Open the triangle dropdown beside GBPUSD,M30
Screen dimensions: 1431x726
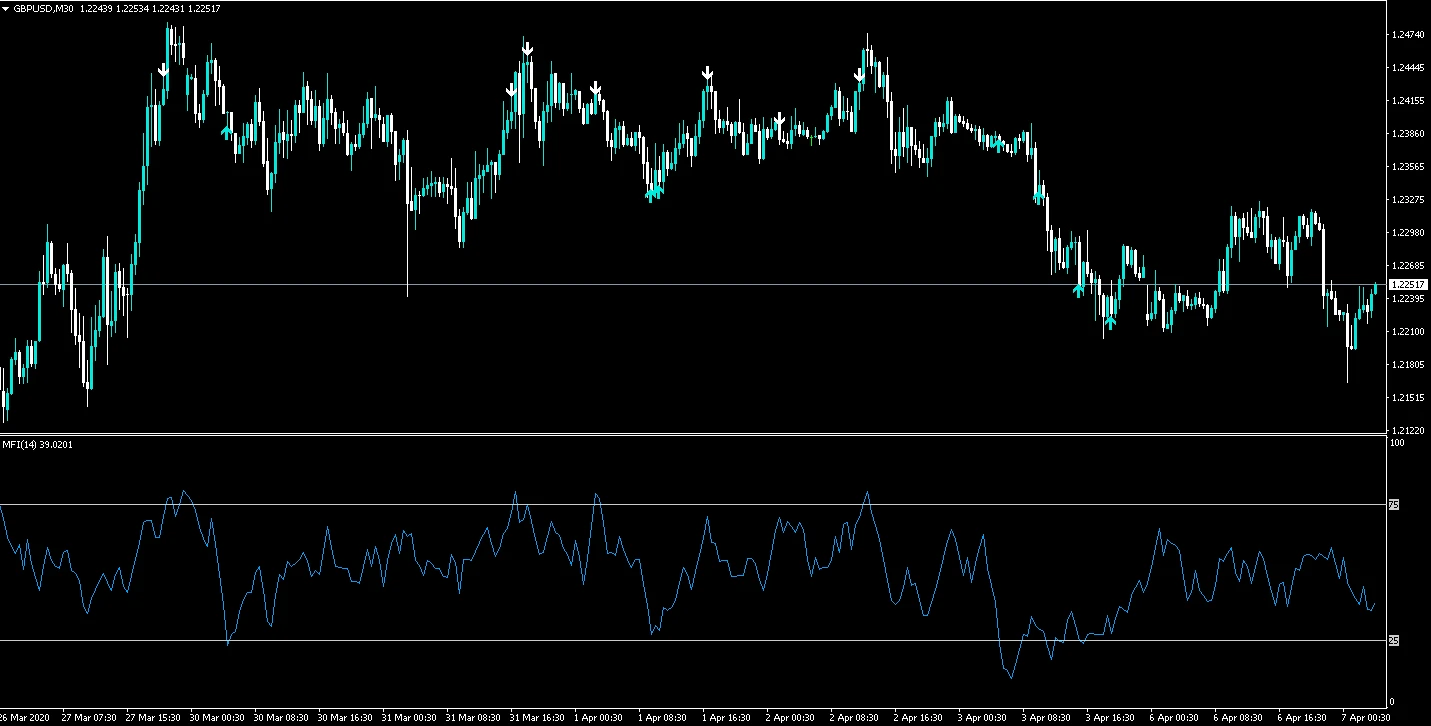[6, 8]
